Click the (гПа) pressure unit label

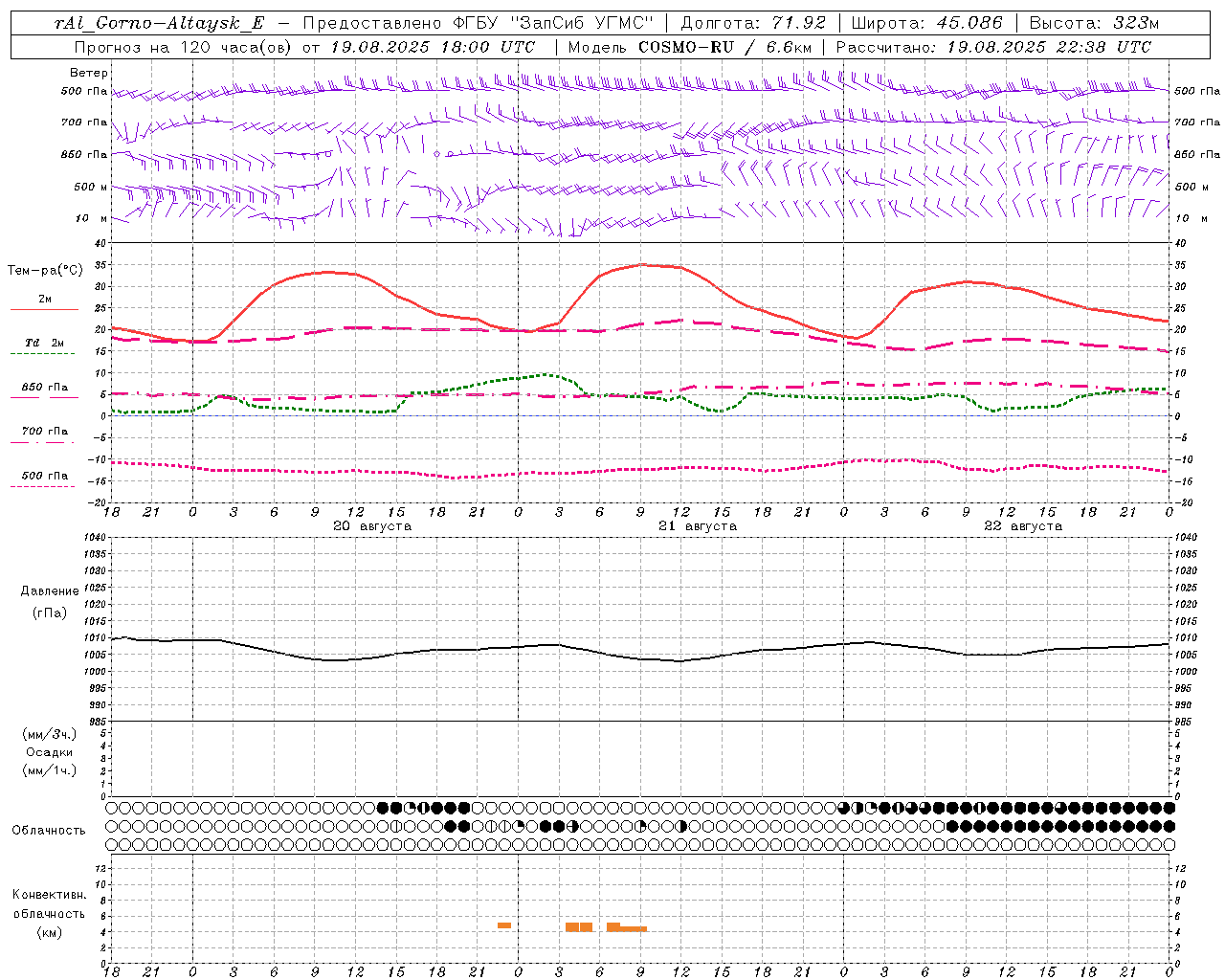point(50,612)
